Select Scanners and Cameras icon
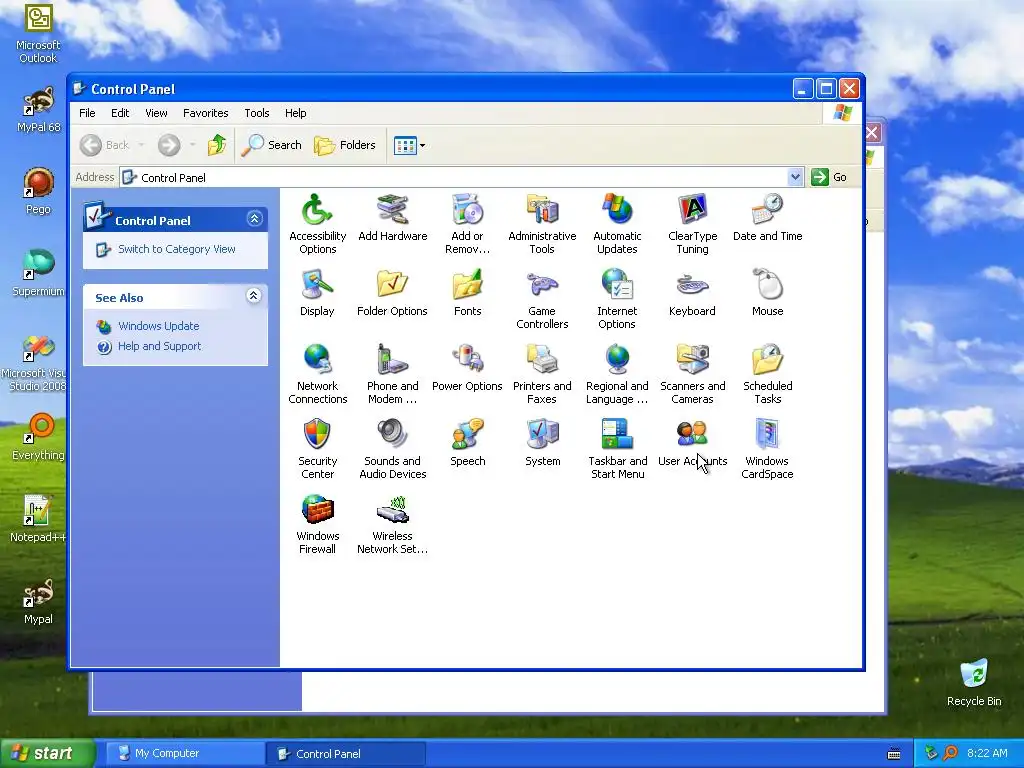Screen dimensions: 1024x768 click(x=692, y=374)
